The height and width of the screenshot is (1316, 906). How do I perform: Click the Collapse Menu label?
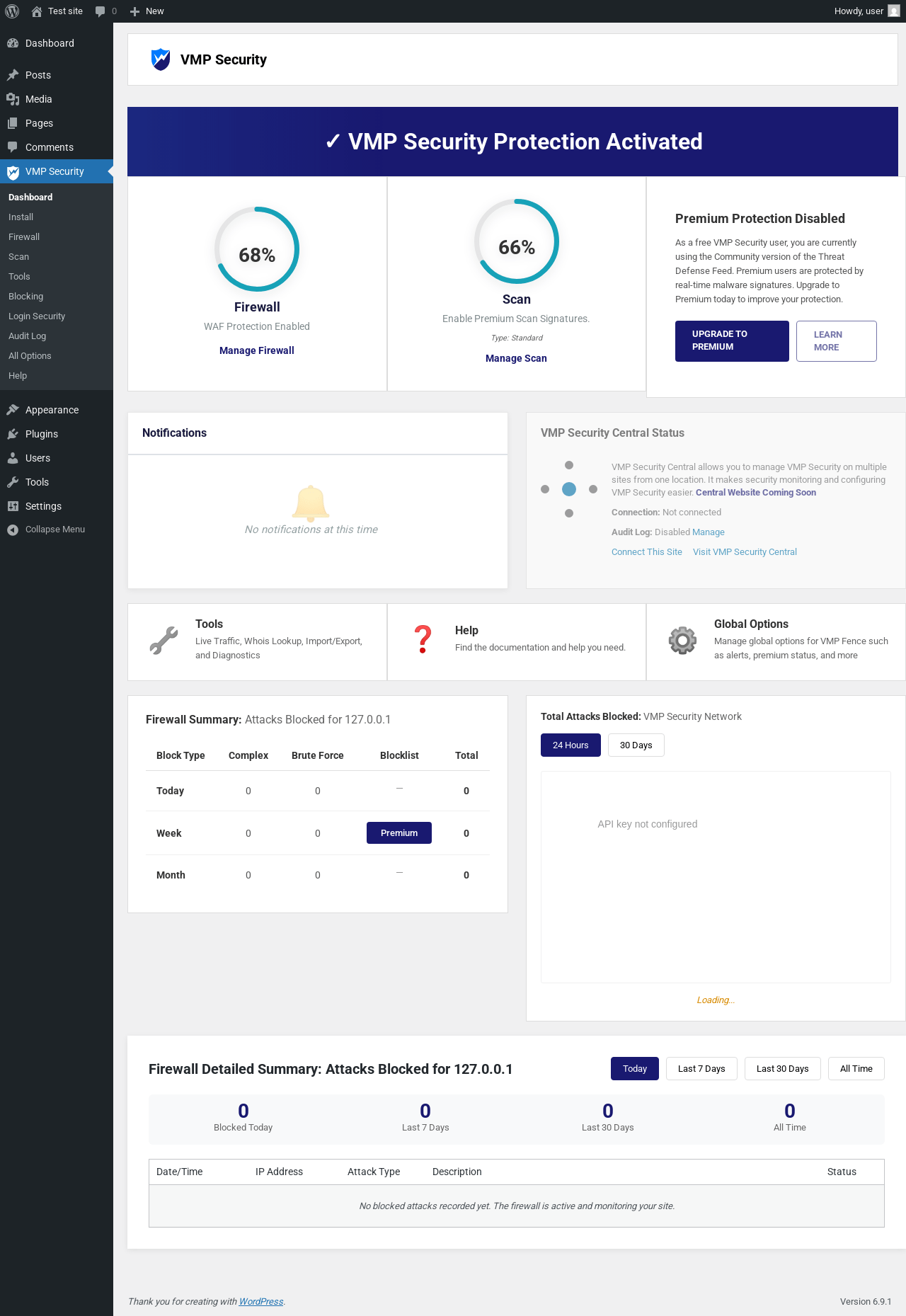(55, 530)
